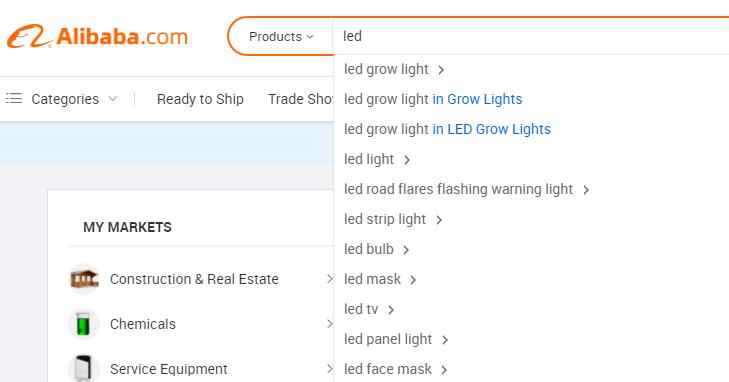Open the Products search type dropdown
This screenshot has height=382, width=729.
point(281,36)
